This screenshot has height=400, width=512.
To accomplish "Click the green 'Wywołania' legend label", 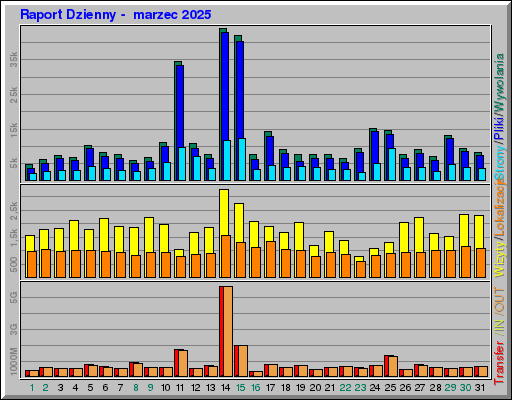I will [499, 83].
